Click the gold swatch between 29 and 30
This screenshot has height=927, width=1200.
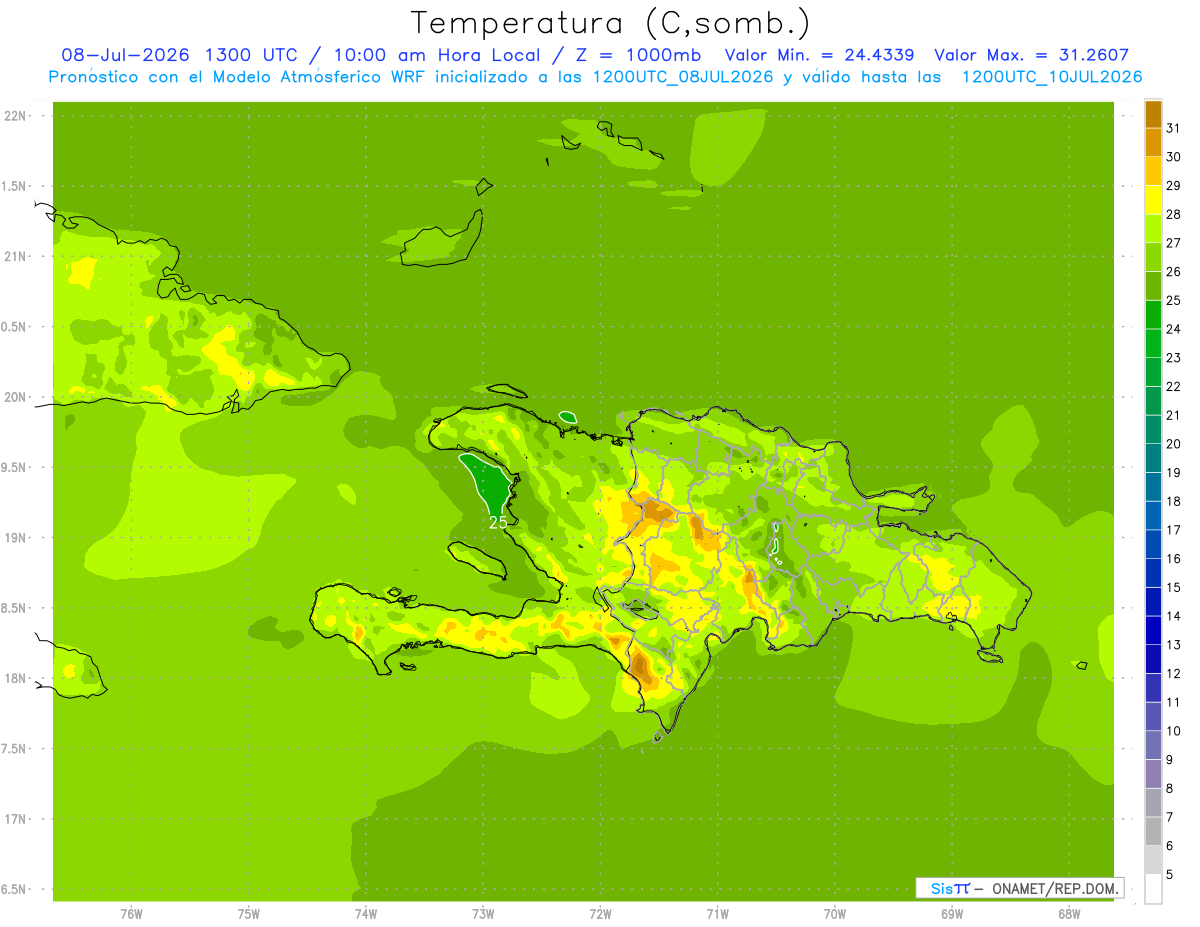coord(1154,171)
